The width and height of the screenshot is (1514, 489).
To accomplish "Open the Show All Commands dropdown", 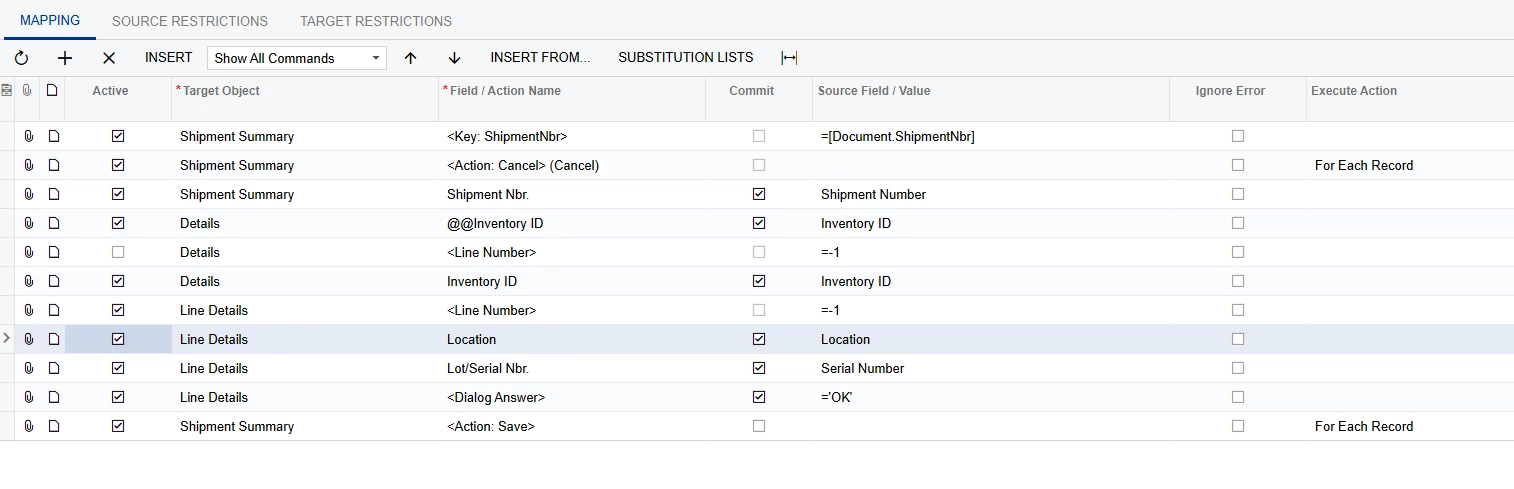I will click(x=297, y=58).
